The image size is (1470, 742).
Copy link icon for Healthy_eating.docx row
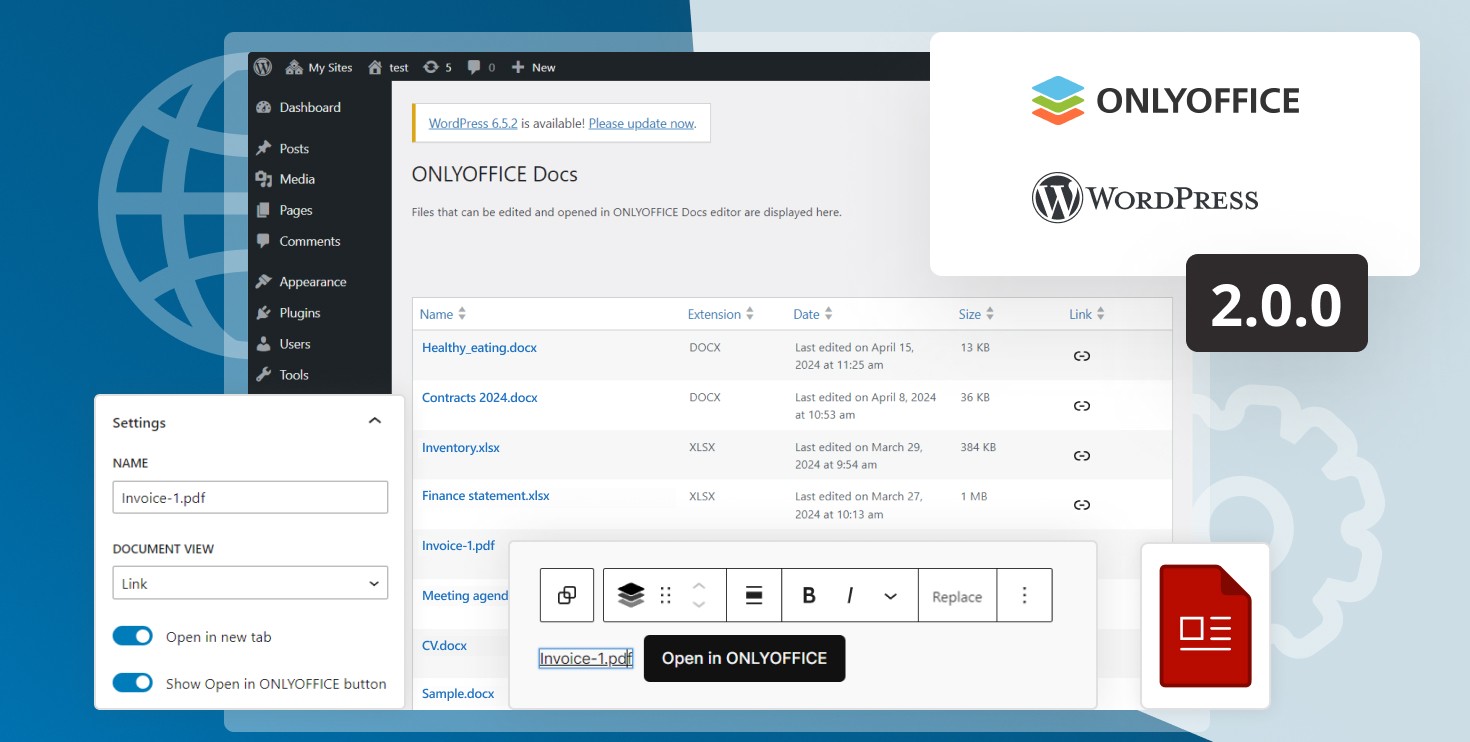pyautogui.click(x=1081, y=356)
